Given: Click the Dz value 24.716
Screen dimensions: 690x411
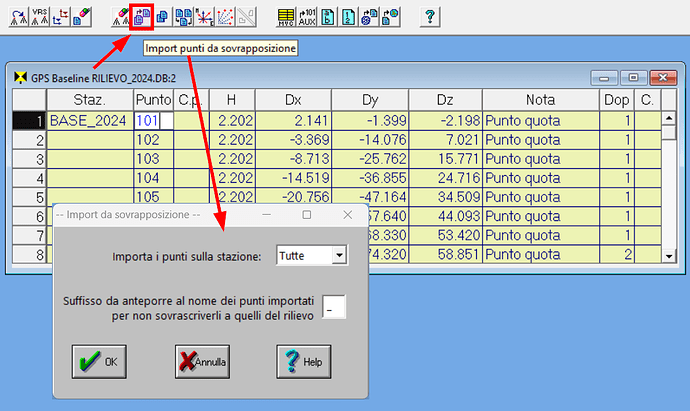Looking at the screenshot, I should click(445, 178).
